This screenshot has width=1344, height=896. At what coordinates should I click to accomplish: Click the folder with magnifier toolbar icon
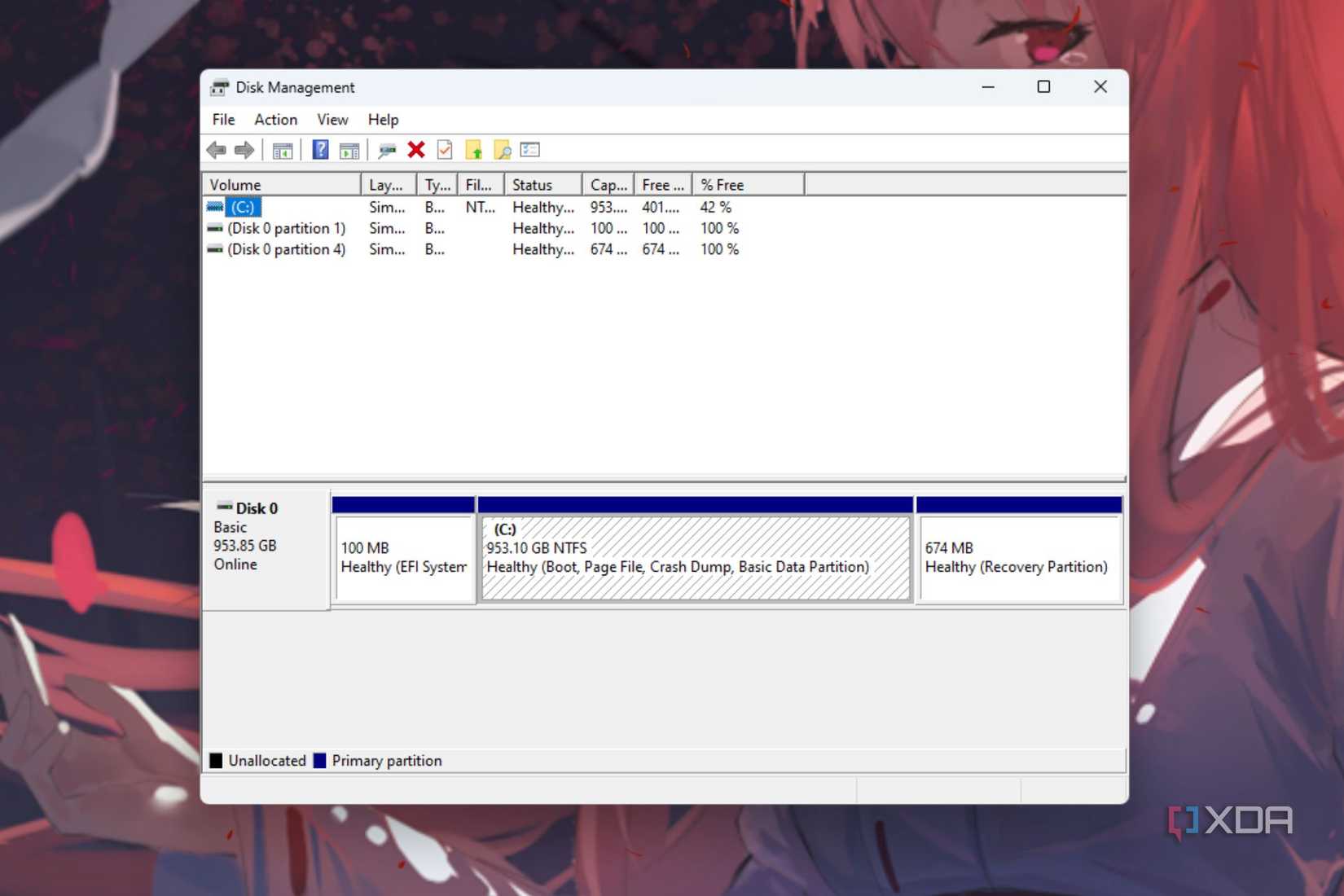click(503, 149)
